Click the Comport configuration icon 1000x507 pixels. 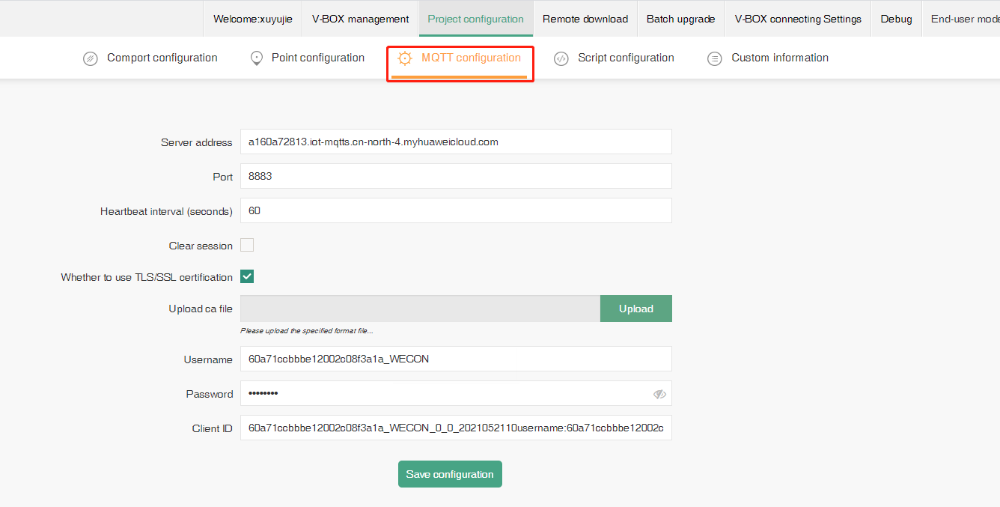90,59
